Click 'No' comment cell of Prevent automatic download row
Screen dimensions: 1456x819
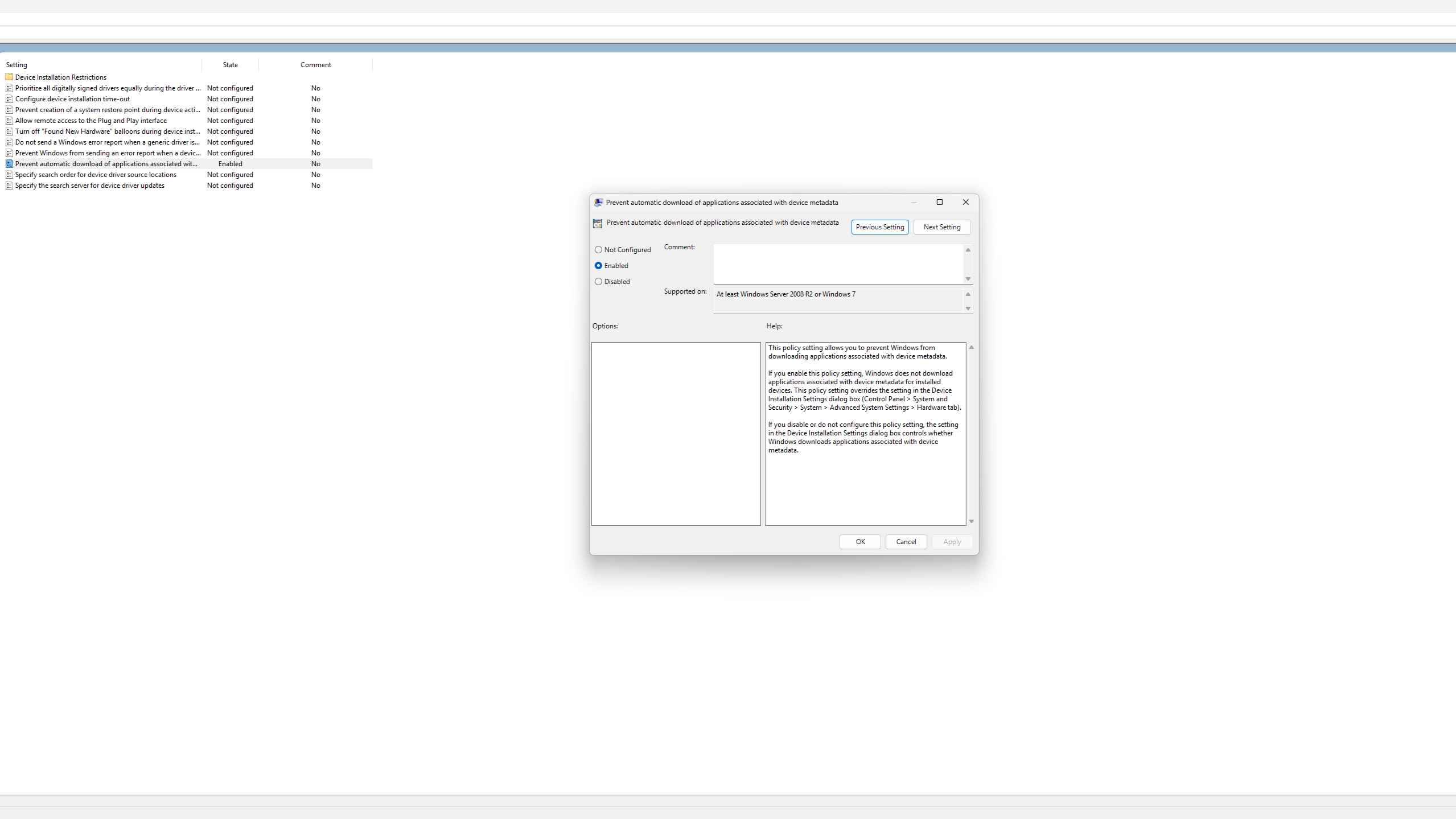coord(316,164)
